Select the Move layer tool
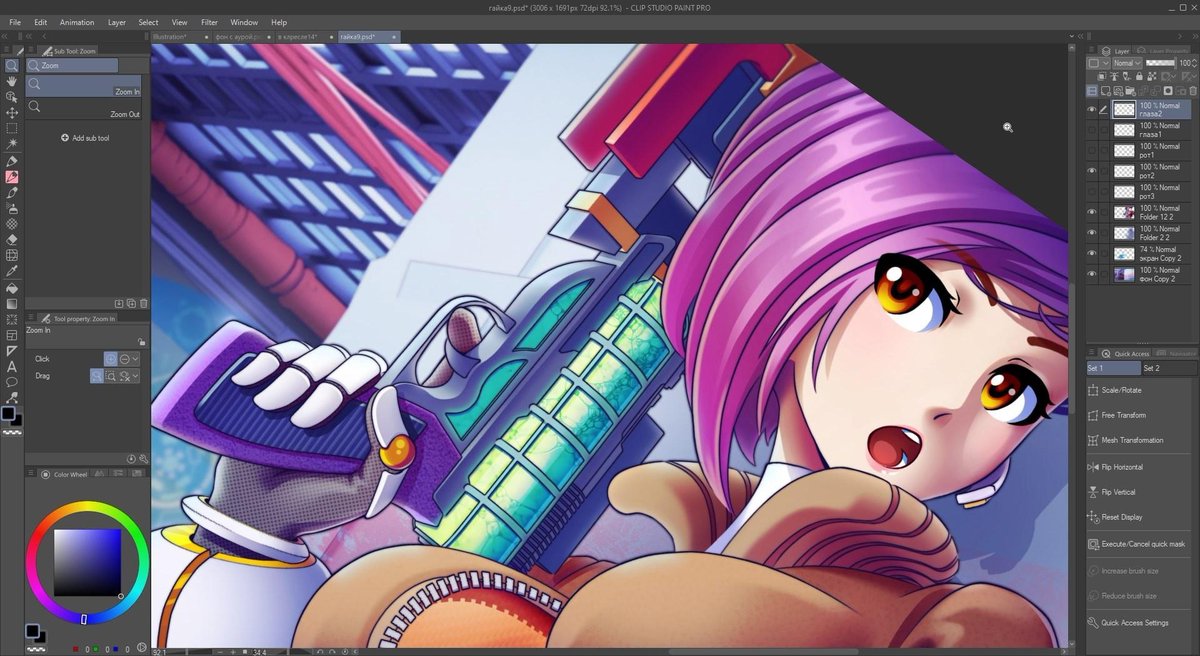 tap(12, 113)
